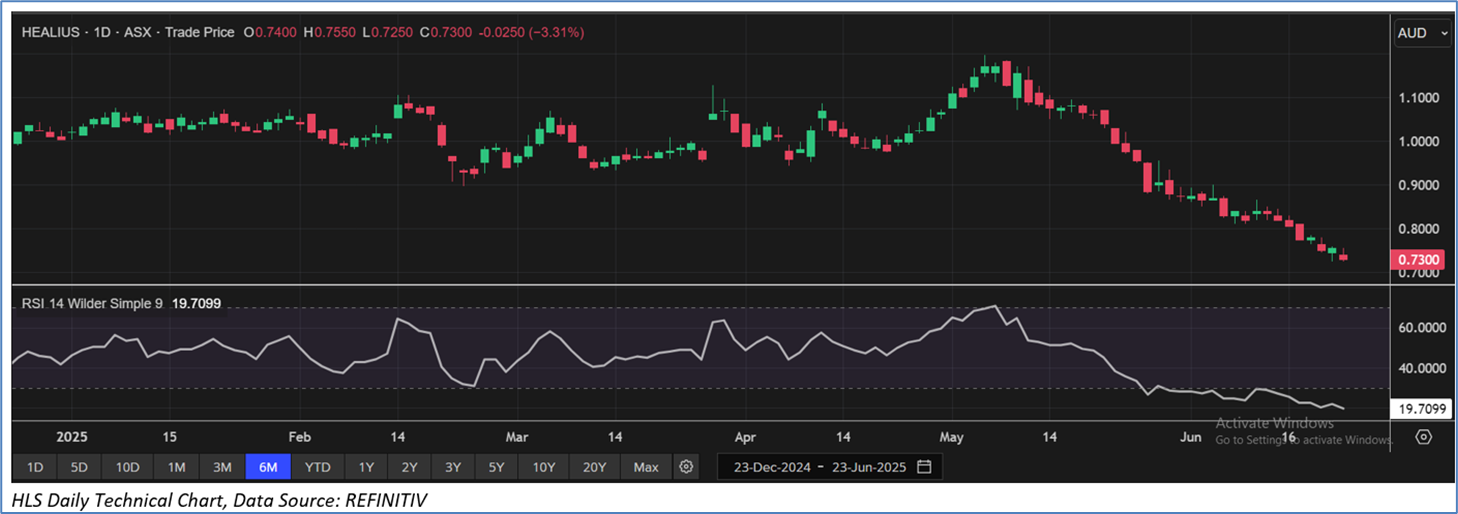
Task: Switch chart to 1Y range
Action: (366, 467)
